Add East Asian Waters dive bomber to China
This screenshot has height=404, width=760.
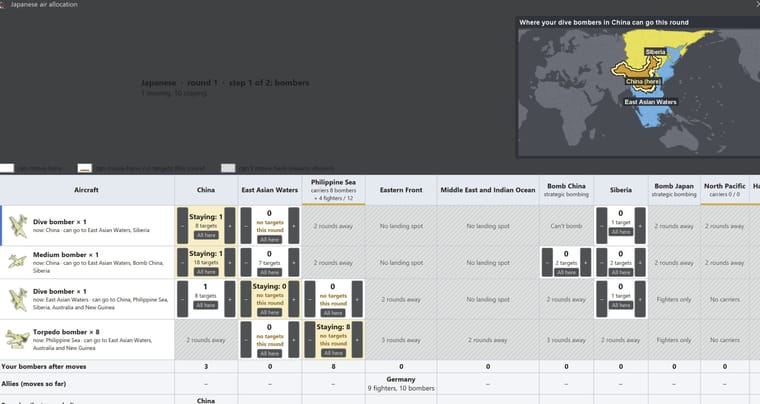[230, 299]
